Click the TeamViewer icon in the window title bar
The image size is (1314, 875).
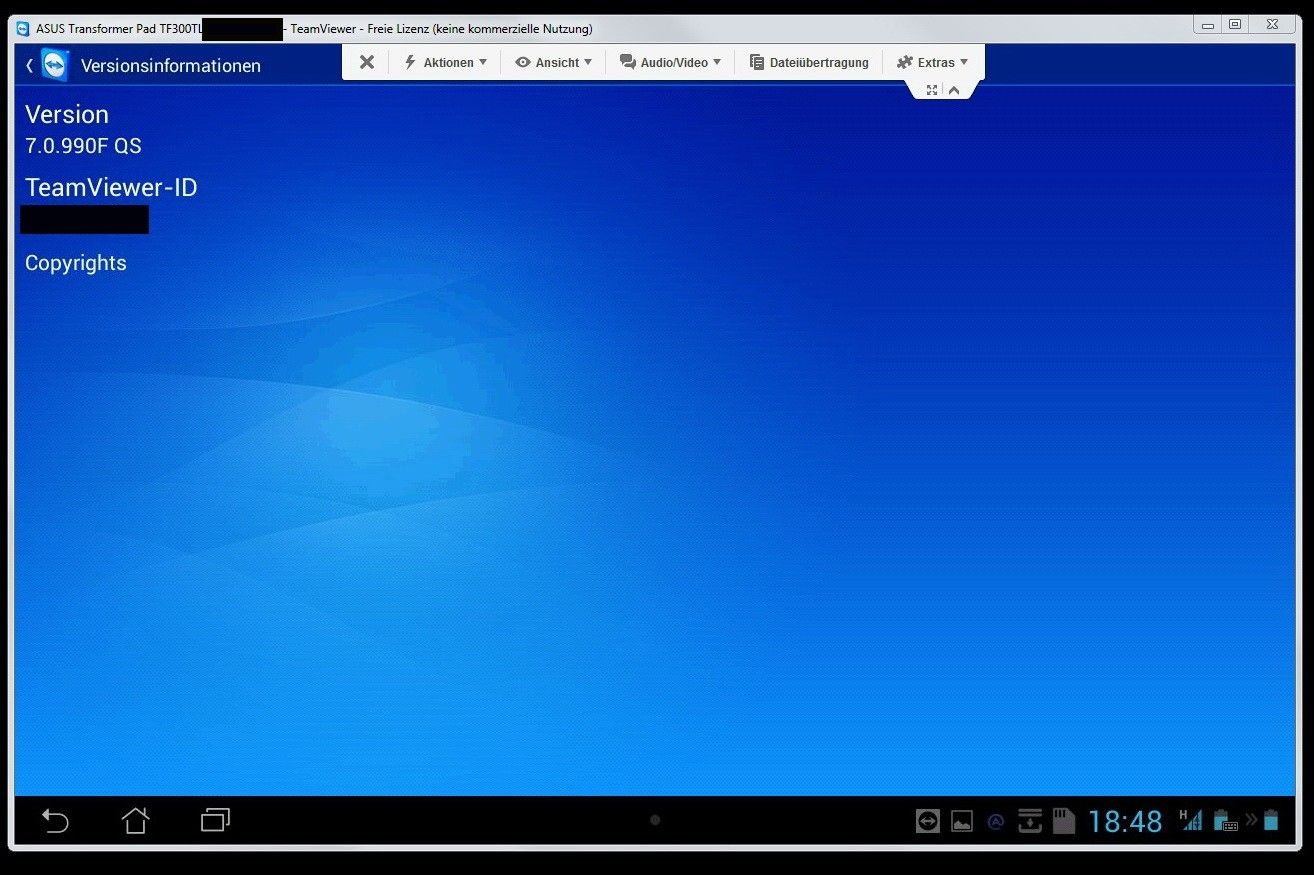(23, 28)
